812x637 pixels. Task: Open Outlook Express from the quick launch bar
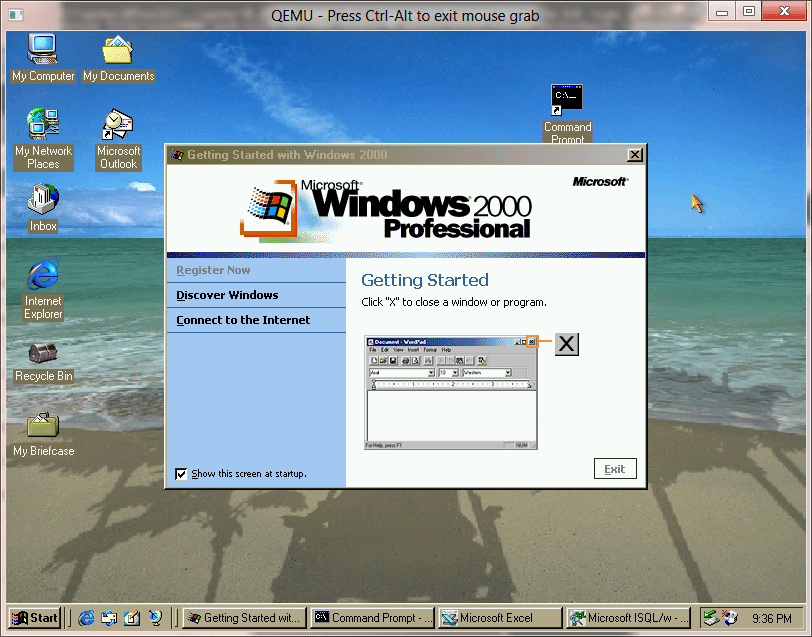[x=109, y=617]
